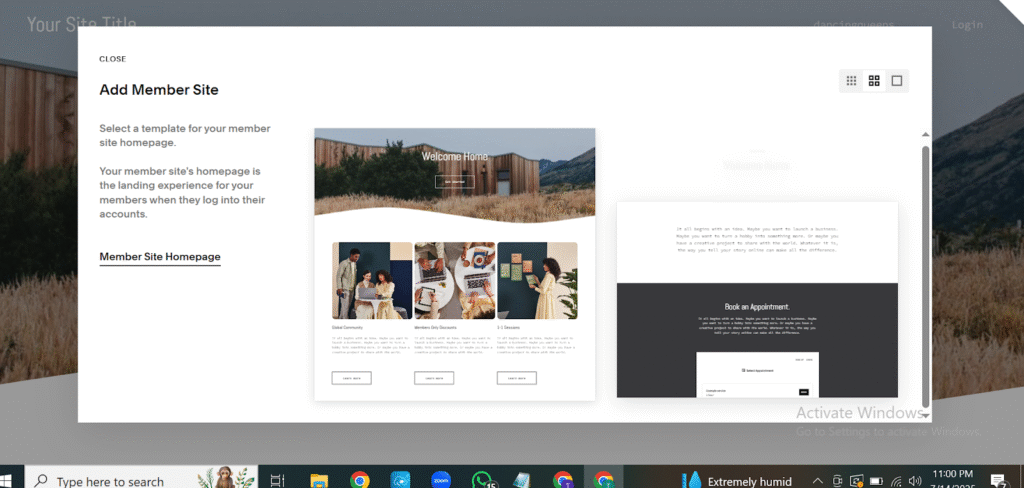Open the volume control in system tray

coord(914,481)
